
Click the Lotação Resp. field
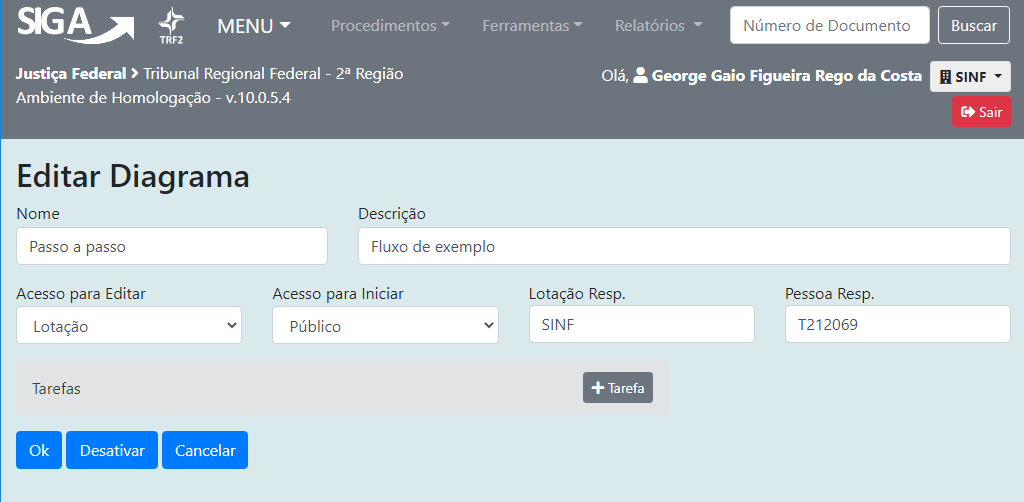(x=641, y=324)
